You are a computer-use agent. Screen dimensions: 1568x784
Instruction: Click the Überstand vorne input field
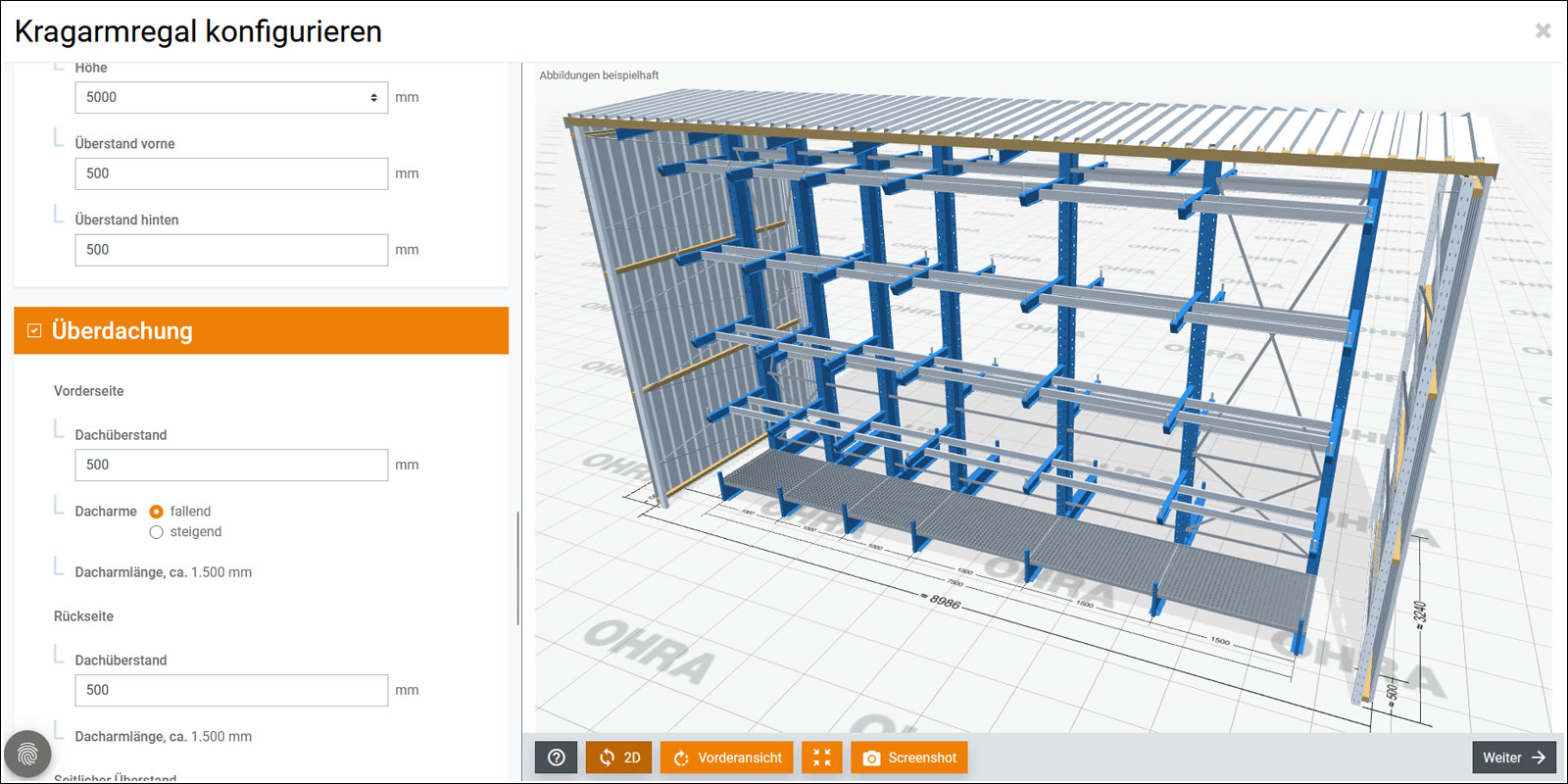tap(231, 173)
